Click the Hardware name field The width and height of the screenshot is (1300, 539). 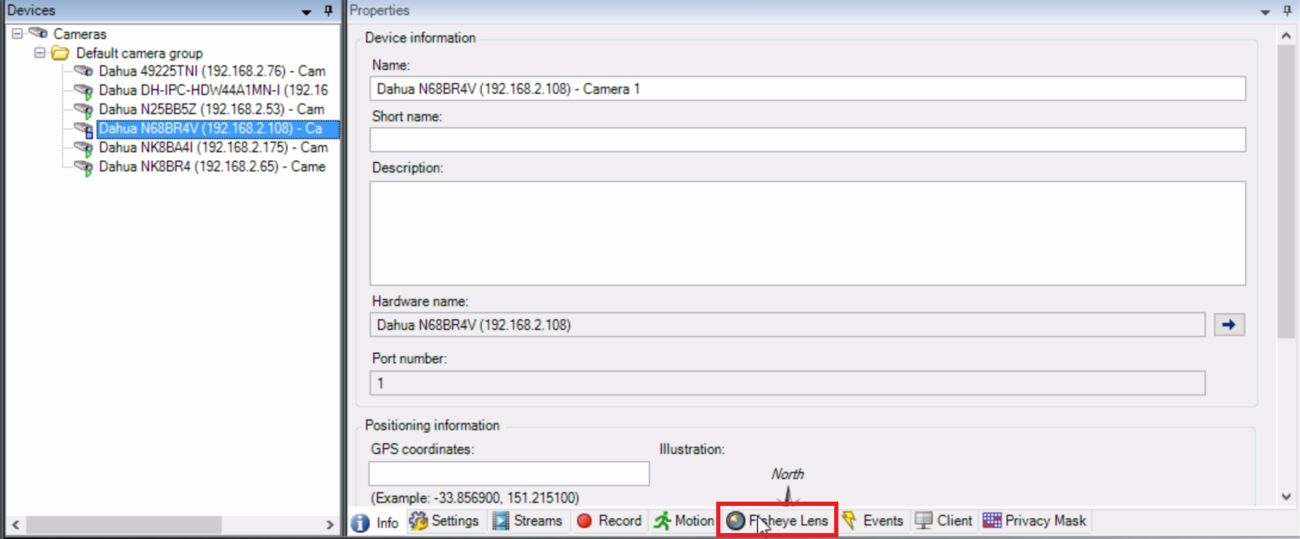tap(787, 325)
